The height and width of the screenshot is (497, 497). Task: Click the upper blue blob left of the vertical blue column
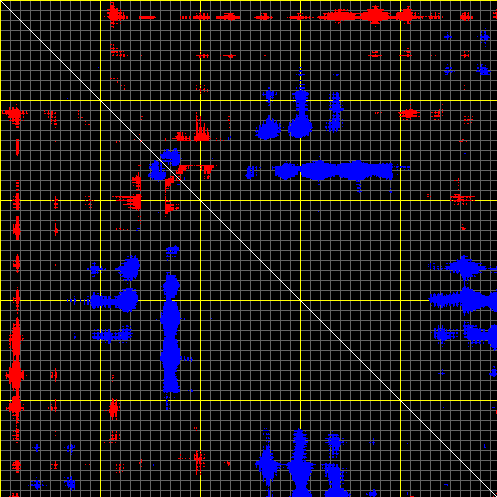(x=129, y=267)
